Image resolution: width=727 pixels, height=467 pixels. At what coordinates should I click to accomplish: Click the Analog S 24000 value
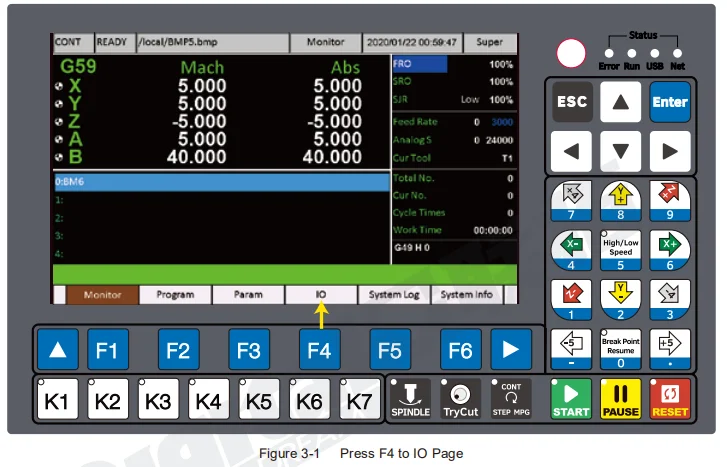click(499, 140)
